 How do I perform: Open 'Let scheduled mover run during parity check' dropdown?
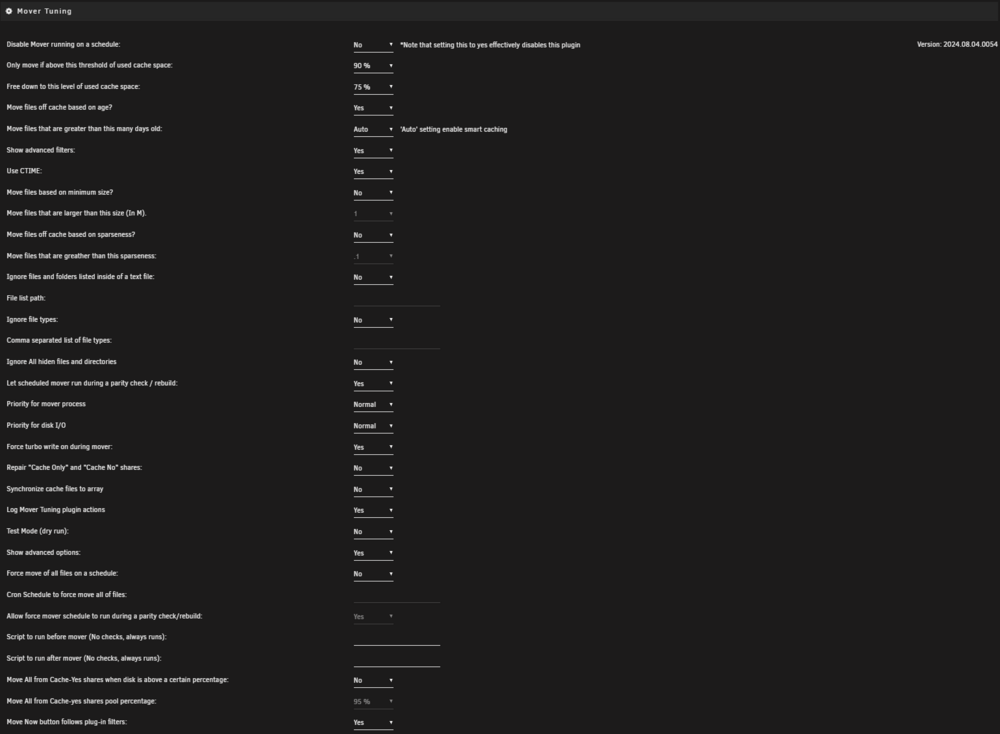coord(373,383)
